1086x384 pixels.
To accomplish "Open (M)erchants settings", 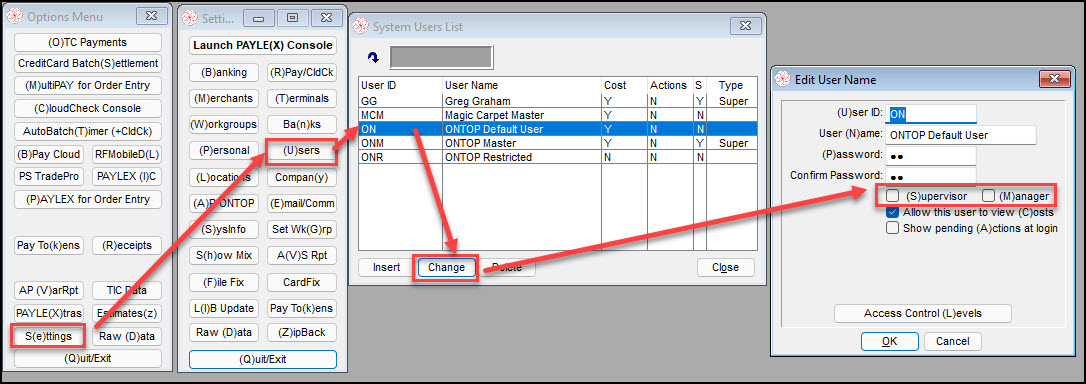I will pos(224,98).
